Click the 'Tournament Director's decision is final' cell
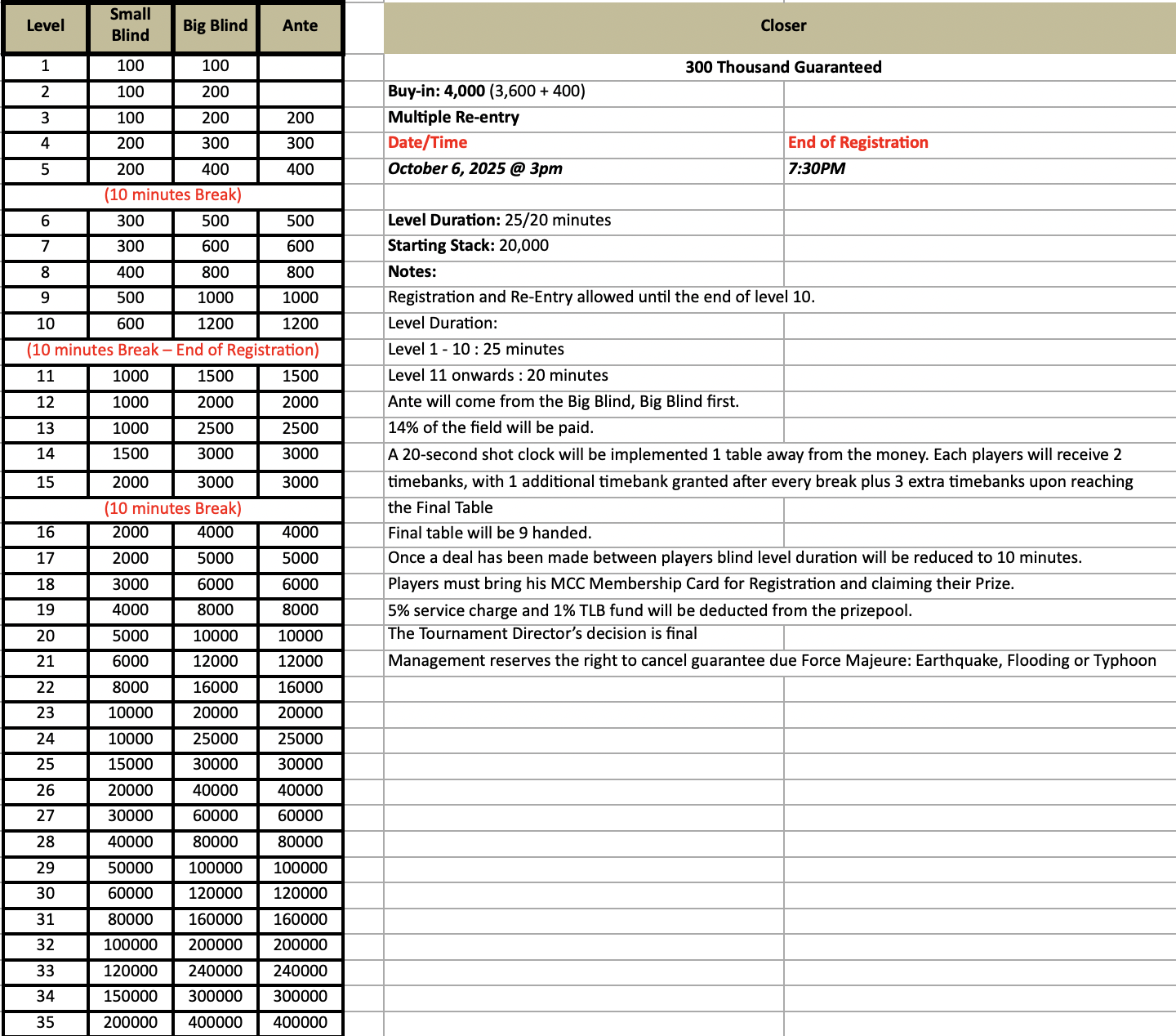 [x=542, y=634]
